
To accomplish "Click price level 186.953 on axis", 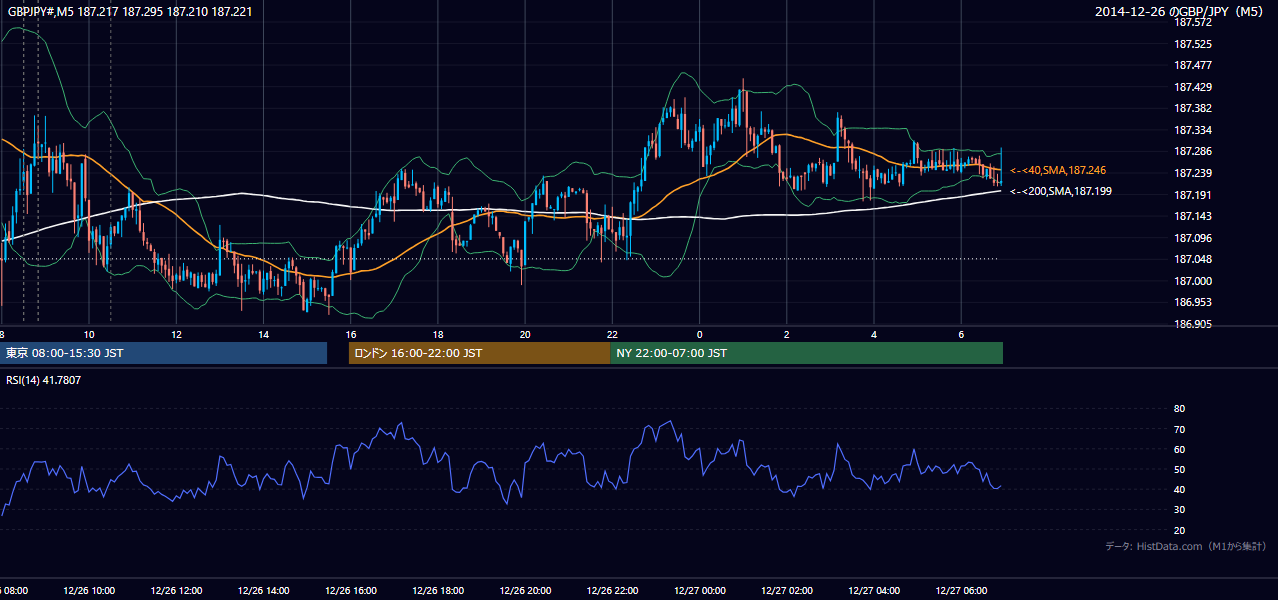I will (1193, 303).
